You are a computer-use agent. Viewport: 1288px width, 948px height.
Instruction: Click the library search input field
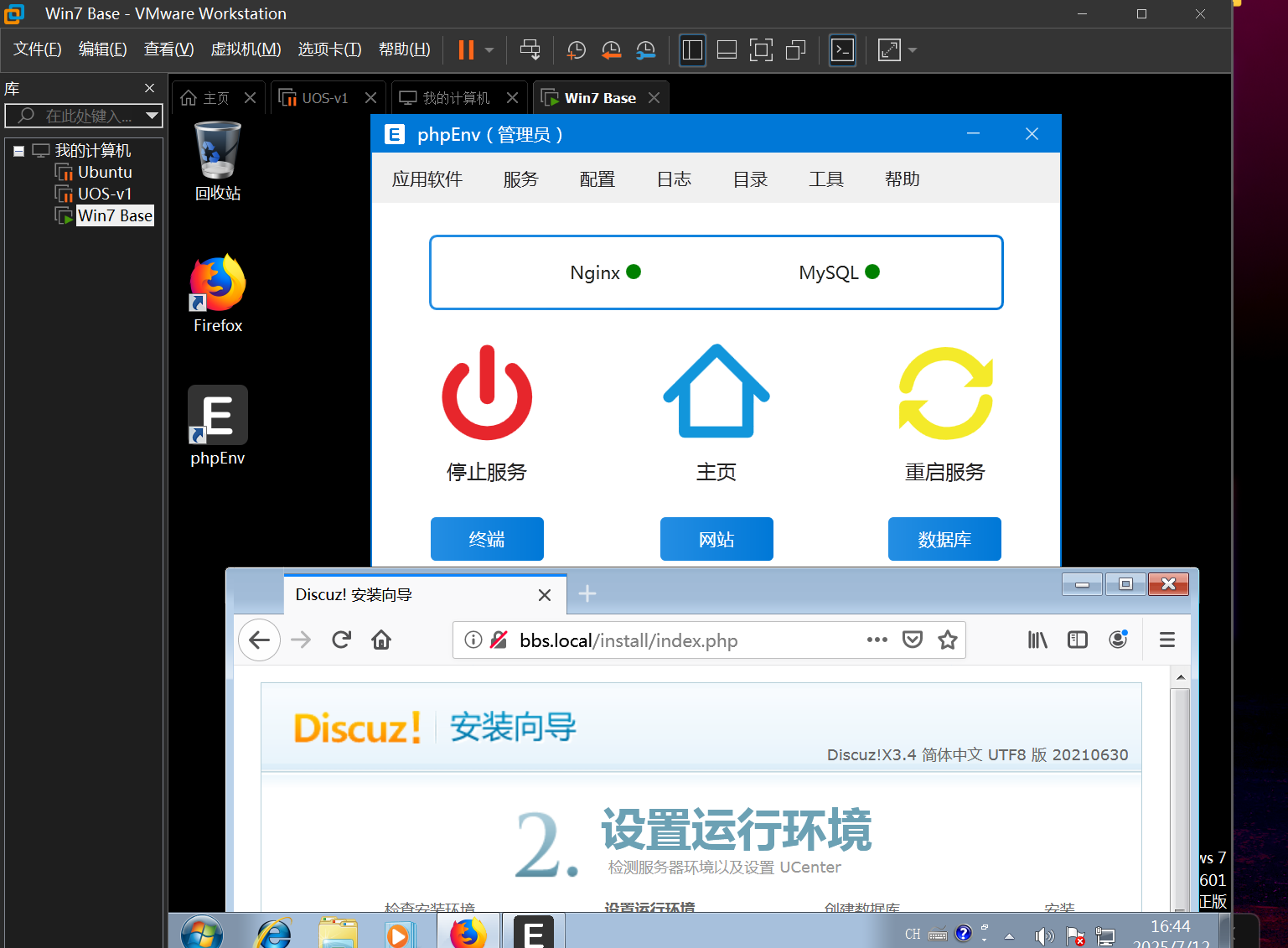74,116
